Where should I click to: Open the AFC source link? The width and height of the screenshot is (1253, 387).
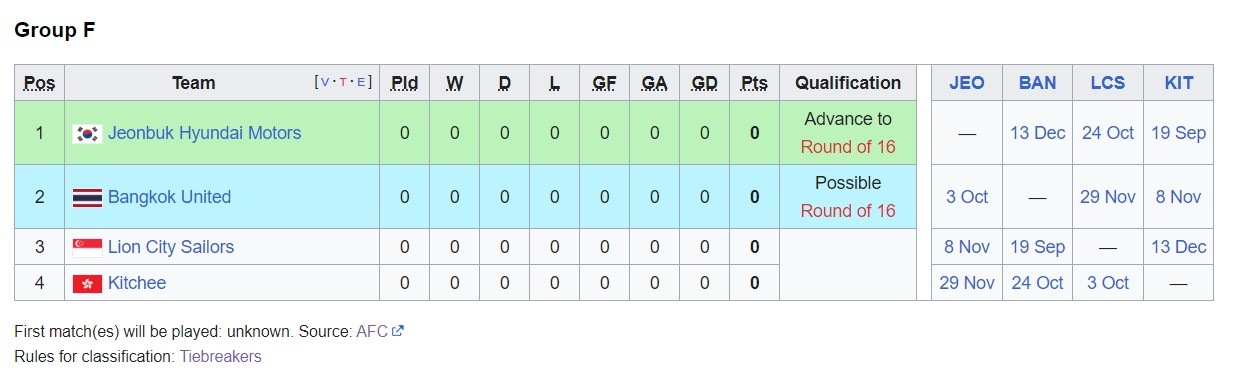click(x=369, y=331)
